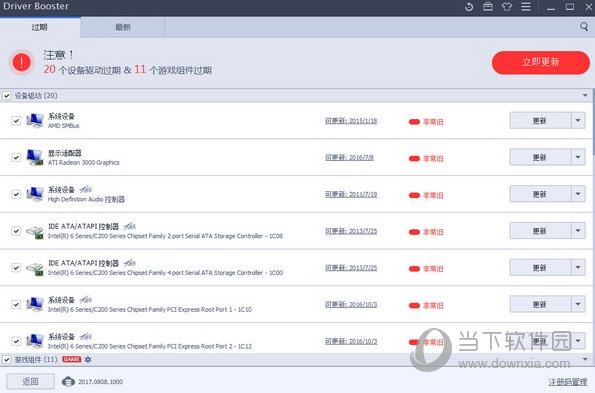Open the restore/rescue center icon in title bar
This screenshot has height=393, width=595.
click(x=469, y=7)
